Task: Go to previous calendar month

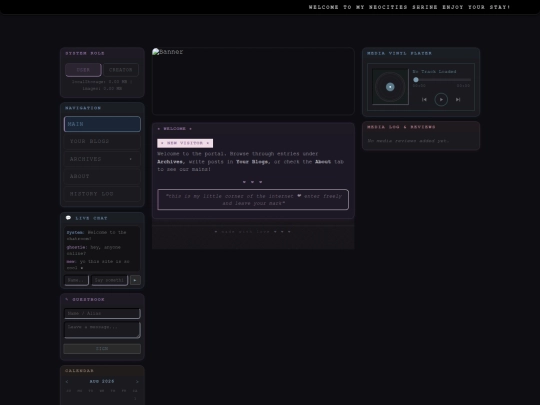Action: pos(67,382)
